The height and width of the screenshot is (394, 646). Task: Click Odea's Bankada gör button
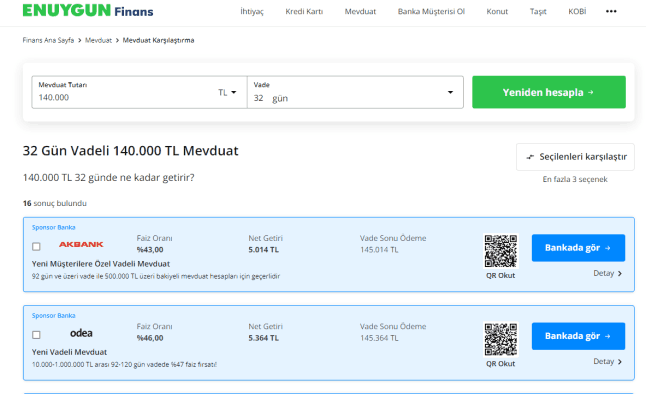pyautogui.click(x=578, y=336)
